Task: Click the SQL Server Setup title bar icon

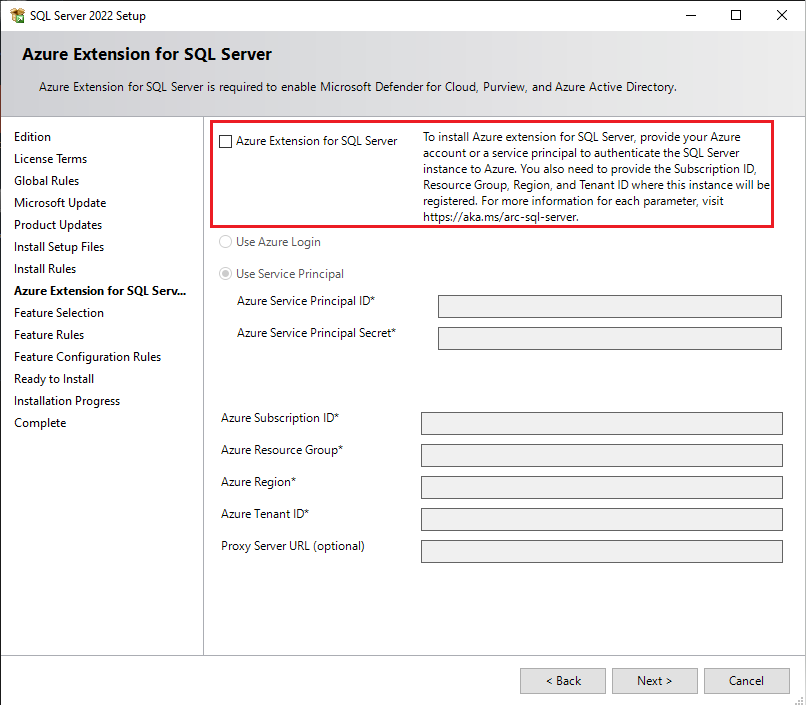Action: coord(17,16)
